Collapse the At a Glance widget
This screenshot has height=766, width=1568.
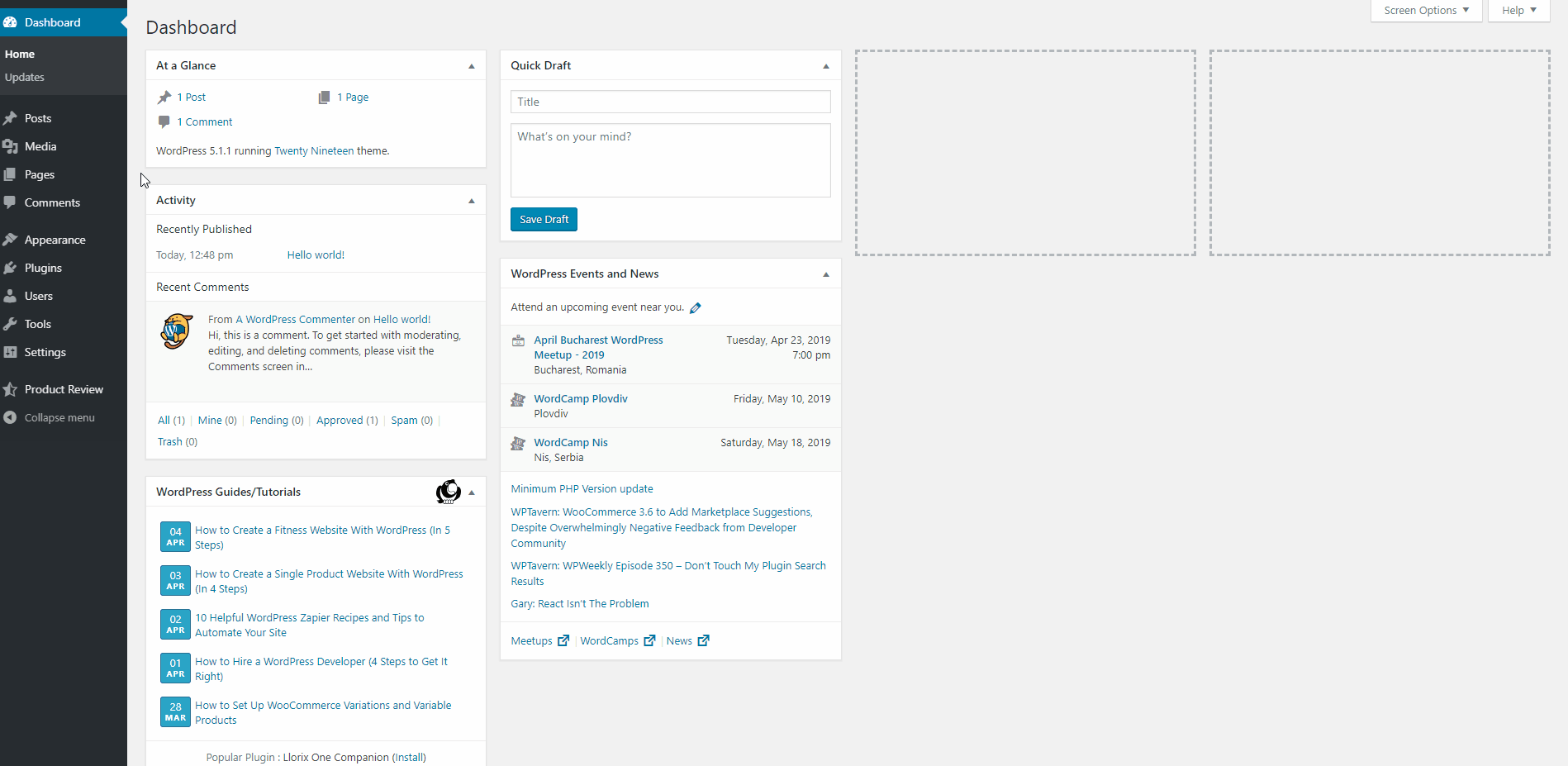pyautogui.click(x=472, y=66)
